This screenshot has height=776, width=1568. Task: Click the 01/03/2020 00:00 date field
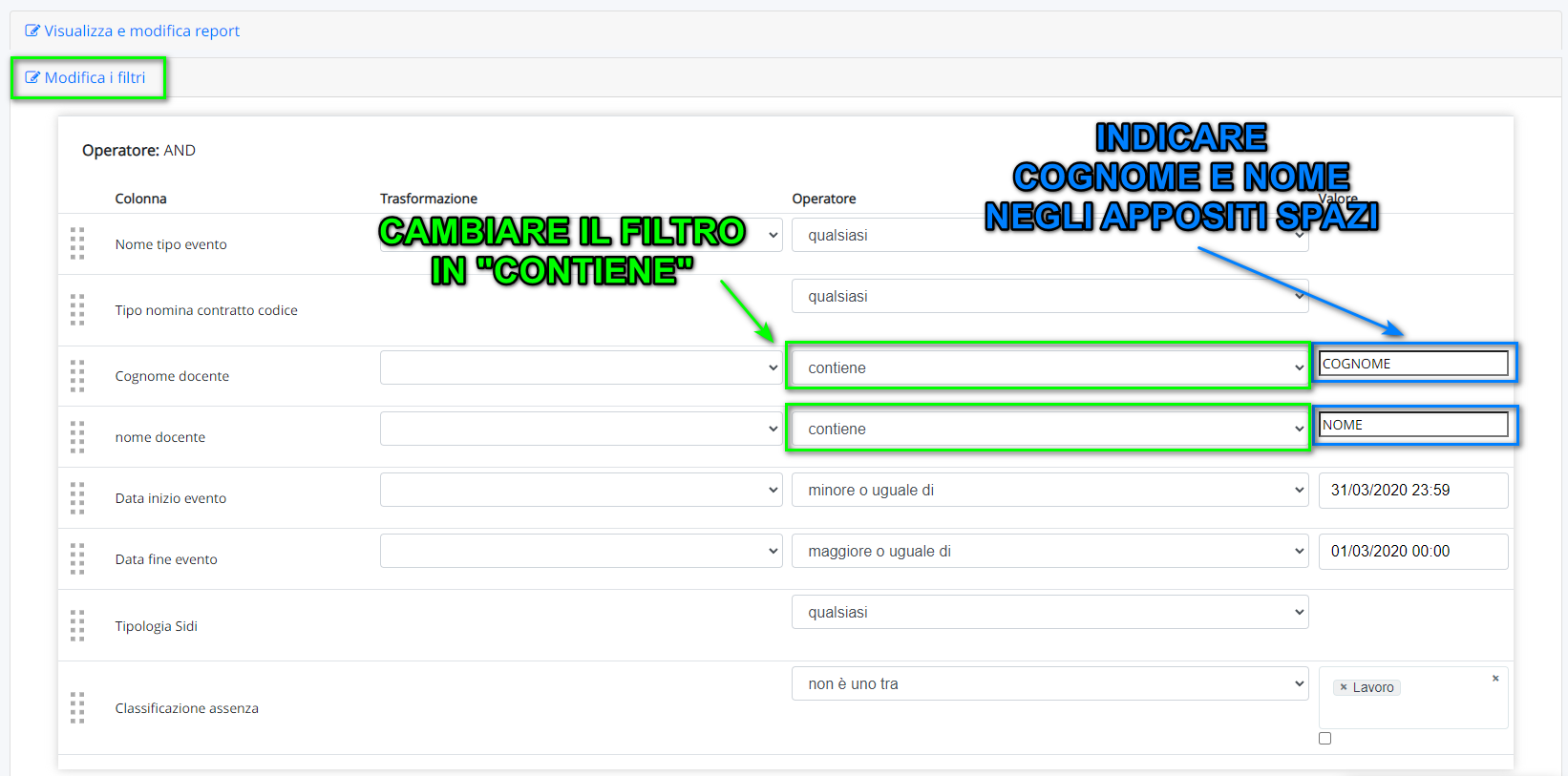click(1413, 552)
